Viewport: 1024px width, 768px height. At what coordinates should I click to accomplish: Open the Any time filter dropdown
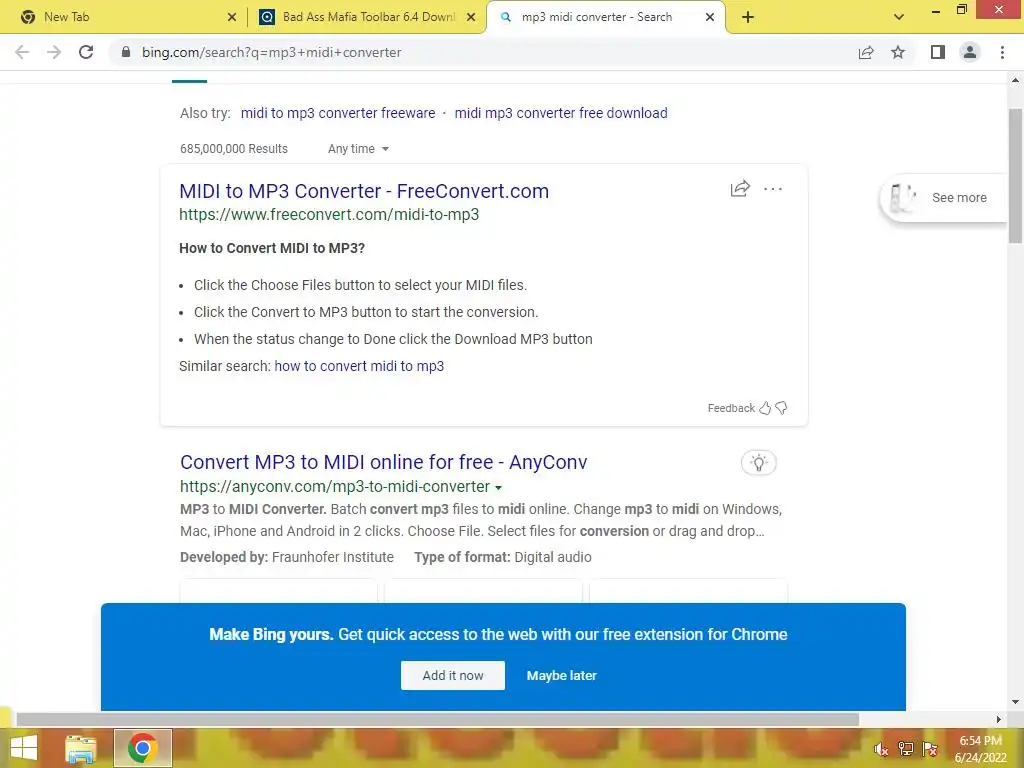pyautogui.click(x=358, y=149)
